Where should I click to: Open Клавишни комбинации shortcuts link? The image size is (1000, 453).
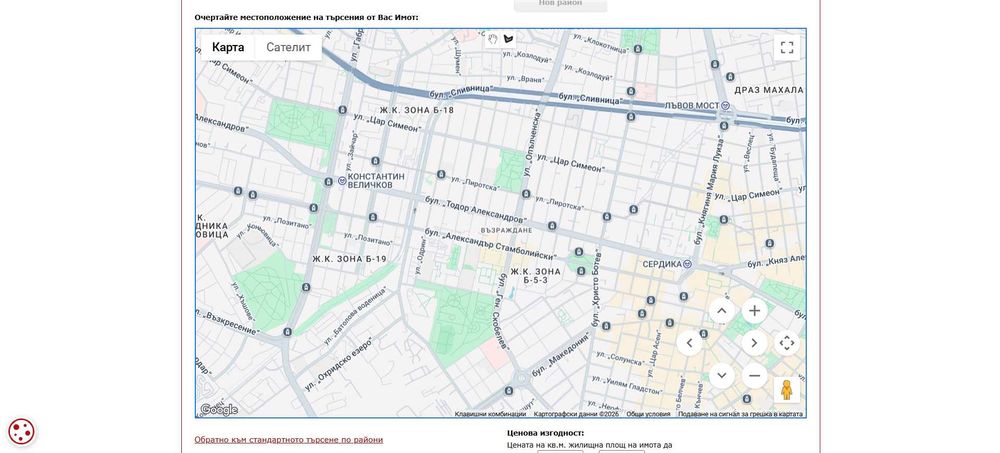(490, 414)
